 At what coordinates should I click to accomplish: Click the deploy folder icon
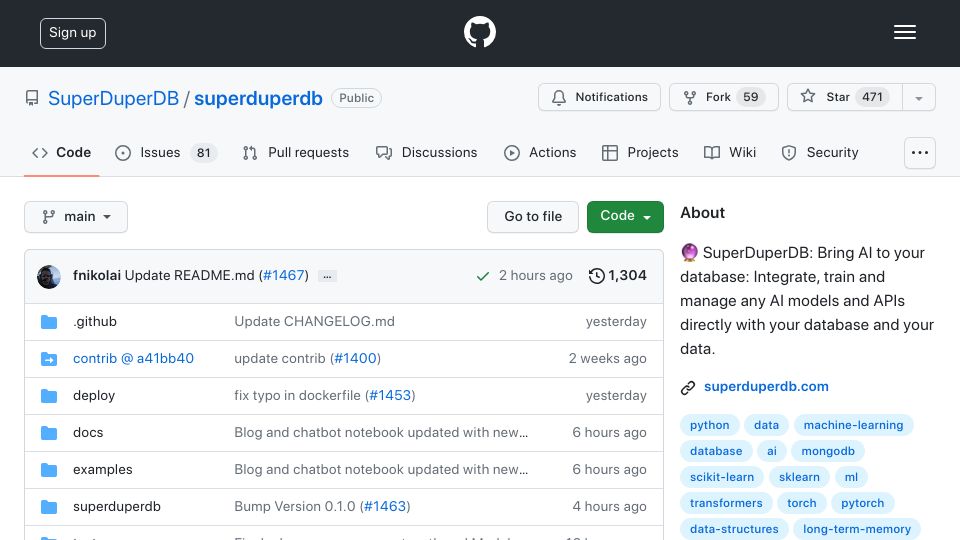click(x=49, y=396)
